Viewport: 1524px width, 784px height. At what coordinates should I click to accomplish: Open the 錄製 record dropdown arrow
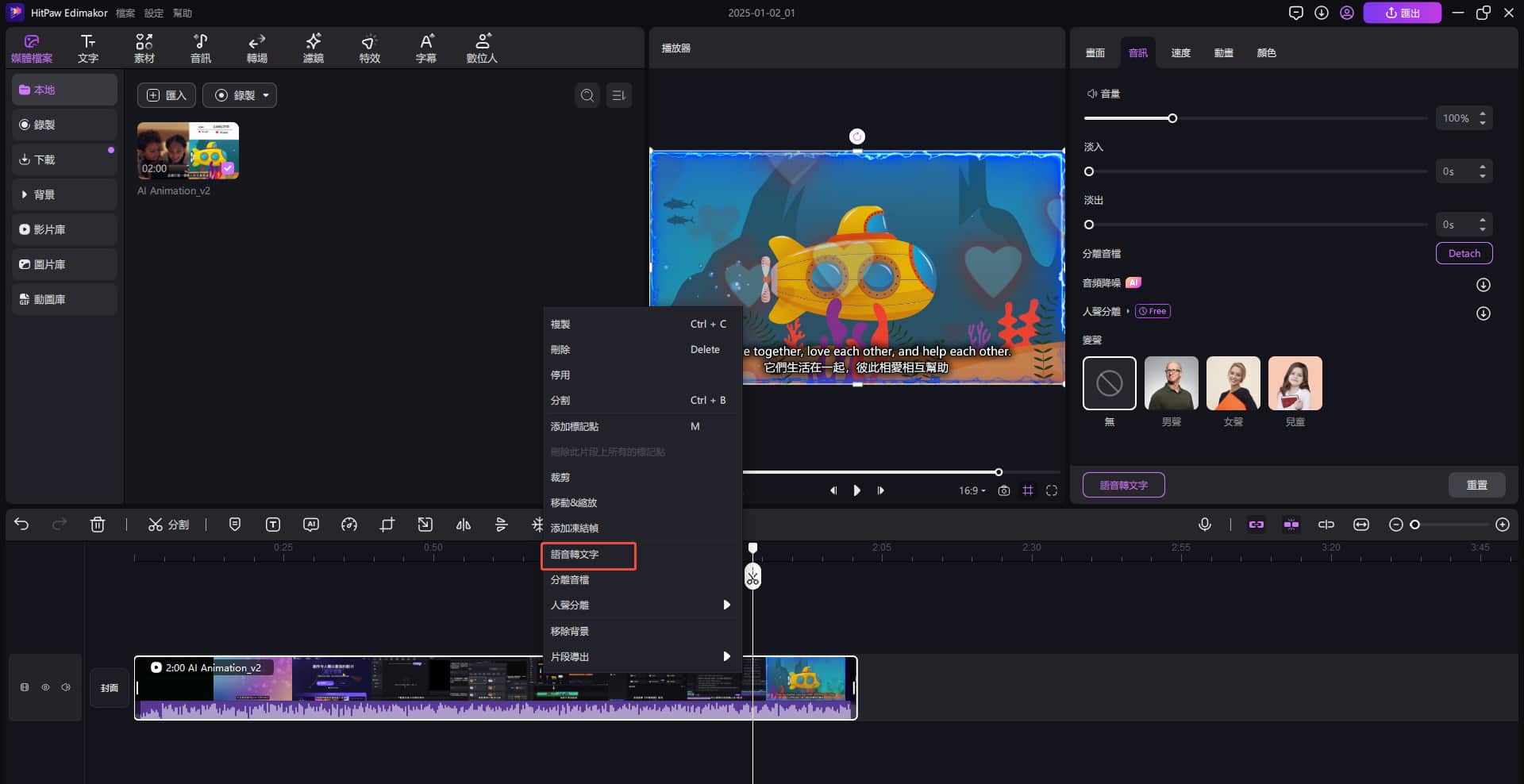click(x=266, y=95)
